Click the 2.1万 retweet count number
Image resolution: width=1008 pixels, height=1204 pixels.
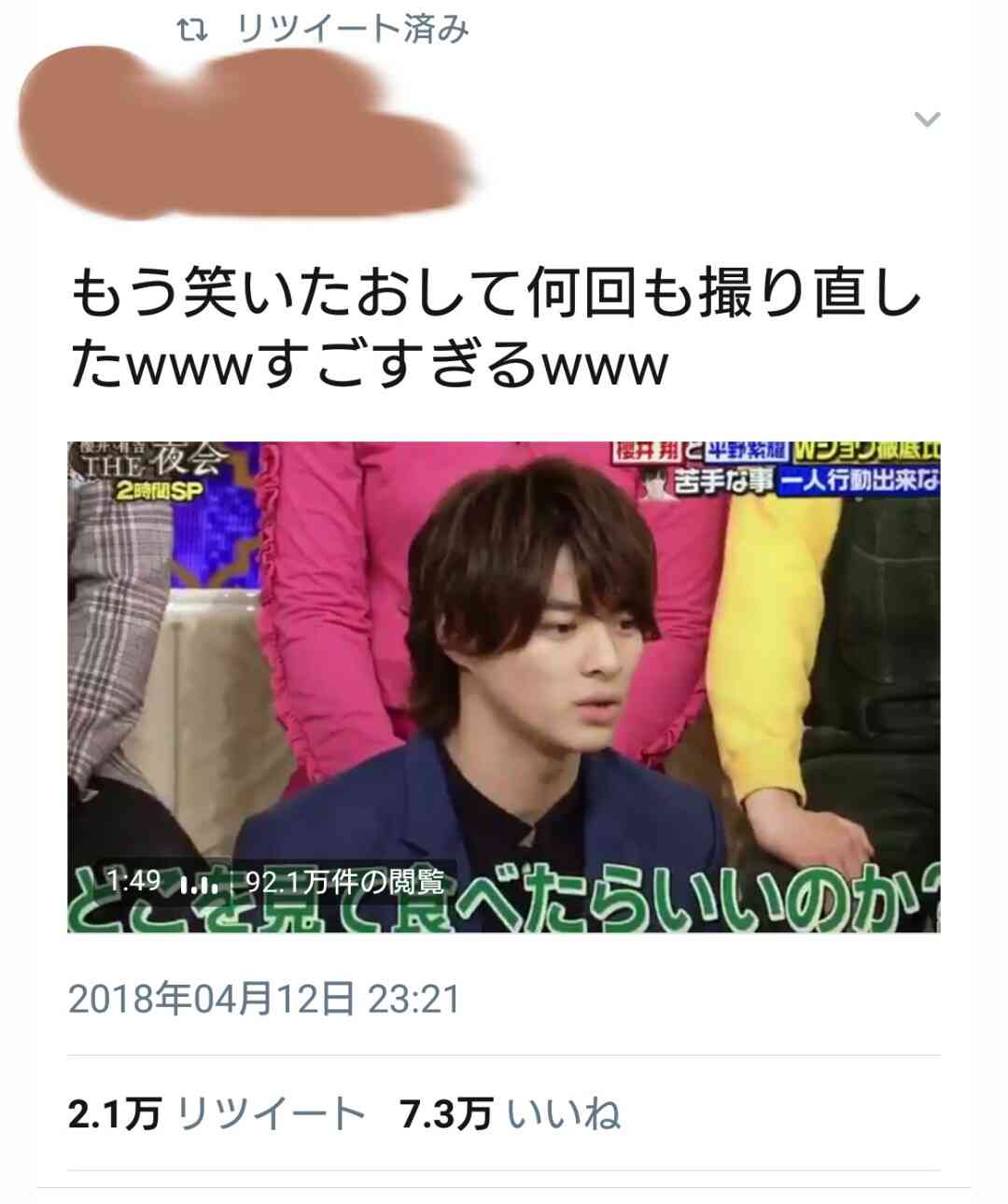click(115, 1114)
